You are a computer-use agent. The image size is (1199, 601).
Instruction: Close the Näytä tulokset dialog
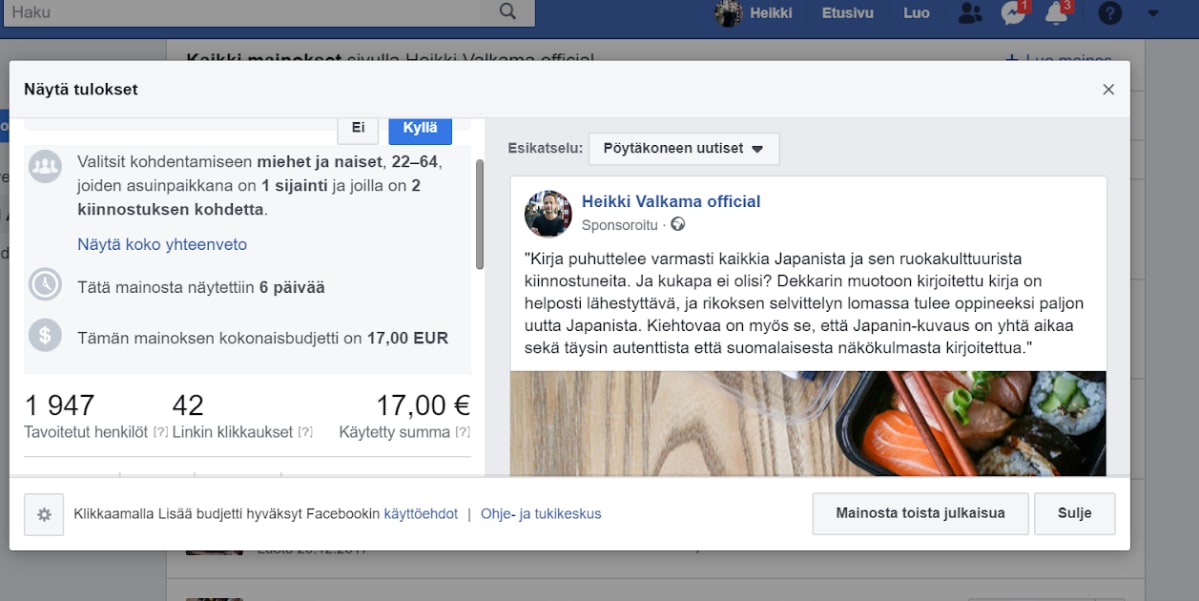click(x=1108, y=89)
